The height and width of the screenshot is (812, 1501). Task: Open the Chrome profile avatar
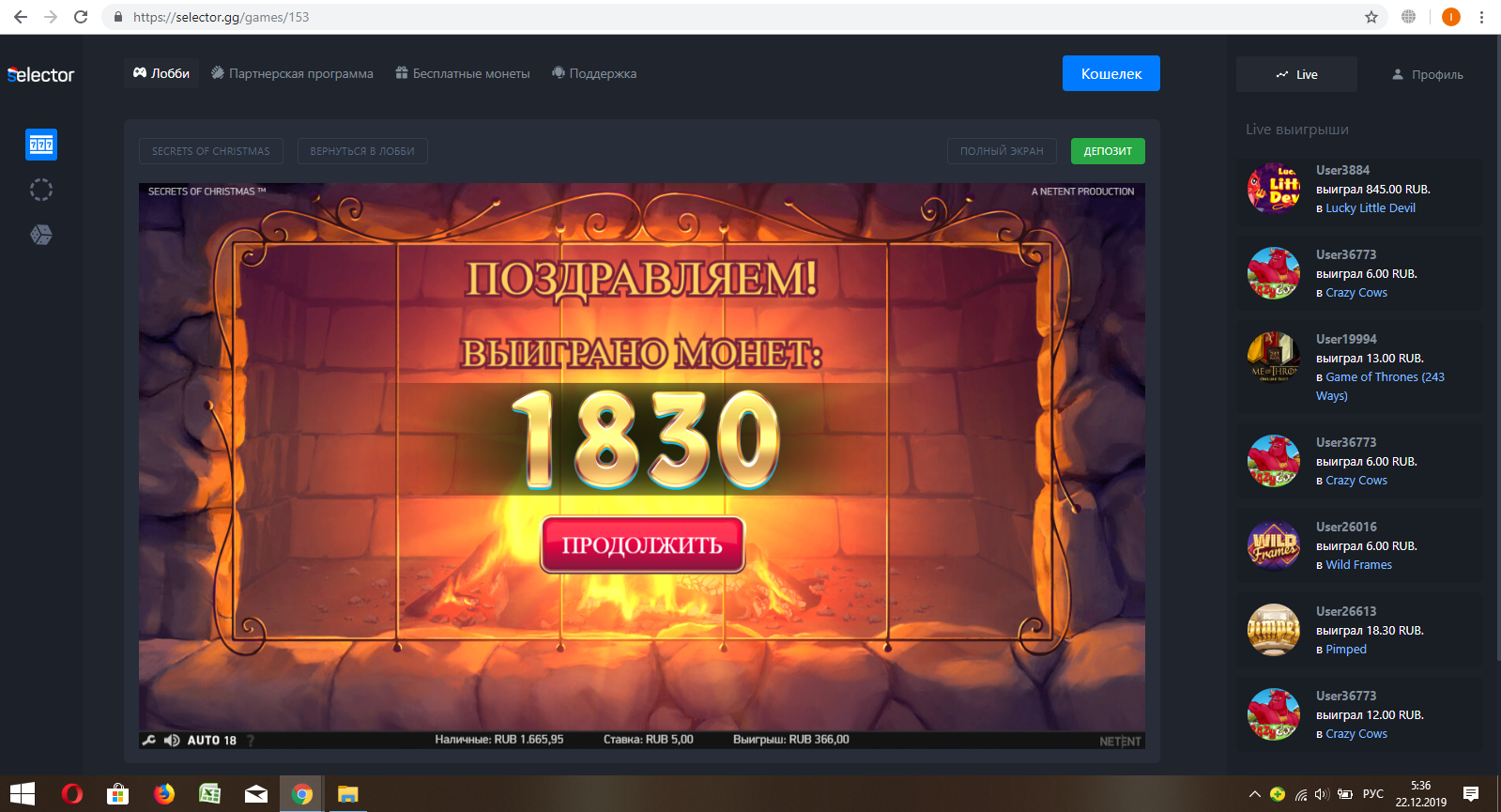point(1451,17)
